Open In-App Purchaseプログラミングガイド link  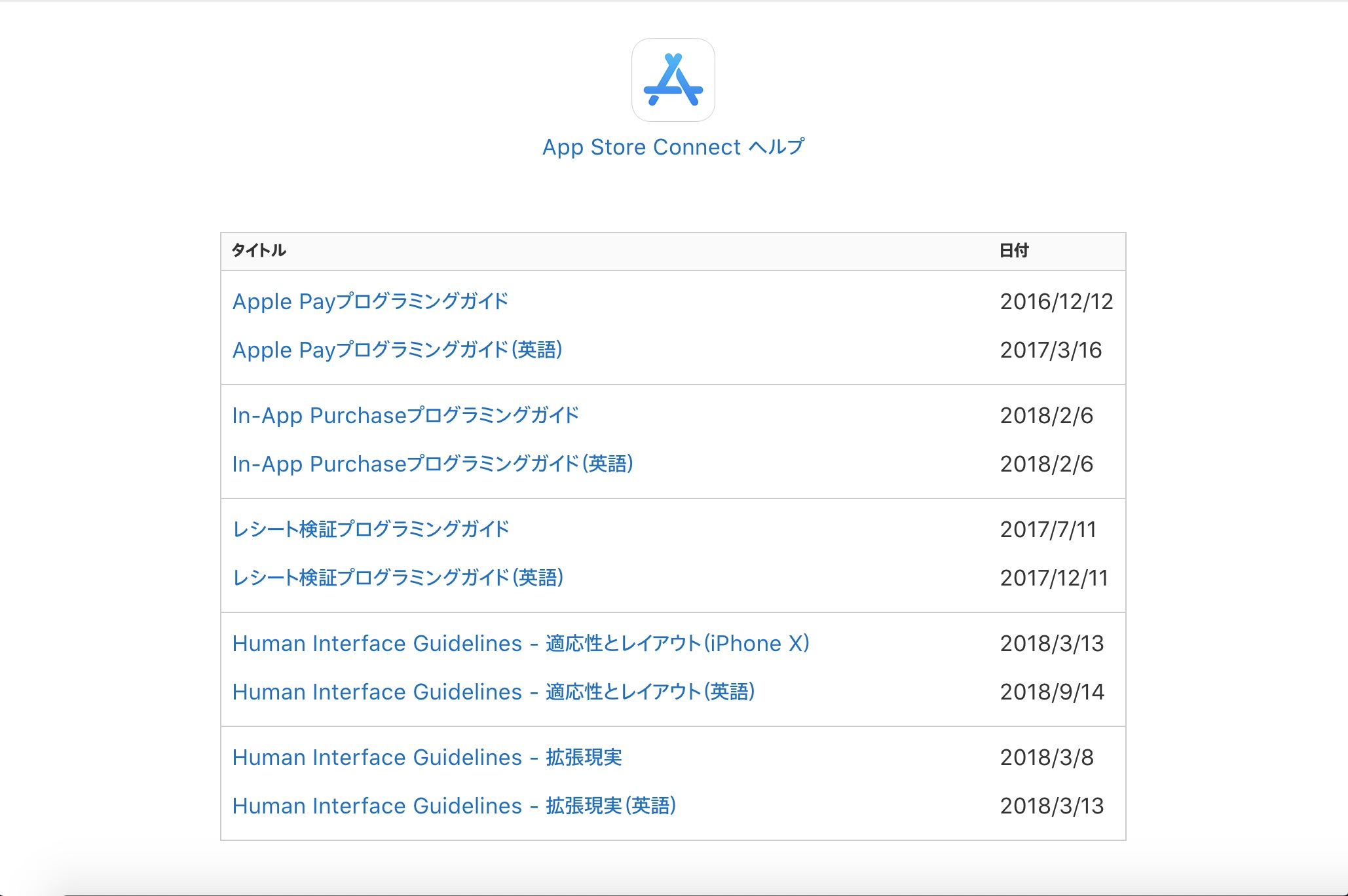tap(405, 415)
